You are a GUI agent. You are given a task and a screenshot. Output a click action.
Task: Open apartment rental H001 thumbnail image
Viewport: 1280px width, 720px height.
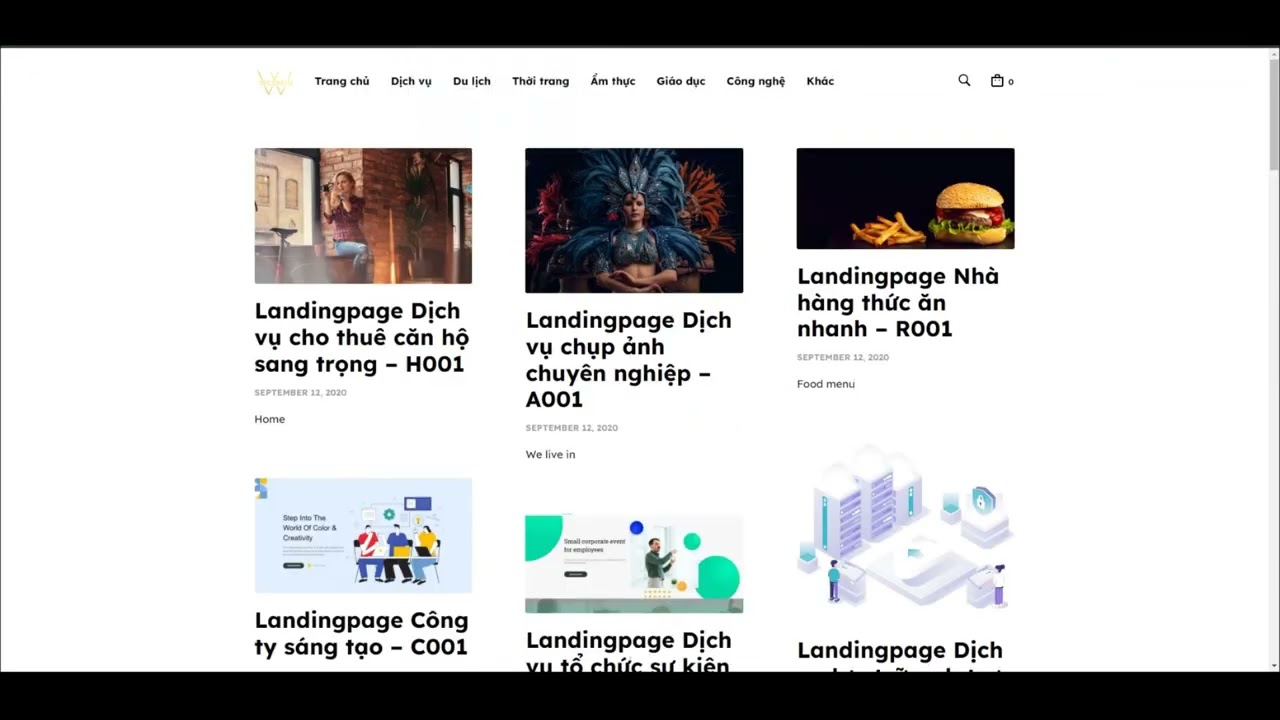coord(363,216)
